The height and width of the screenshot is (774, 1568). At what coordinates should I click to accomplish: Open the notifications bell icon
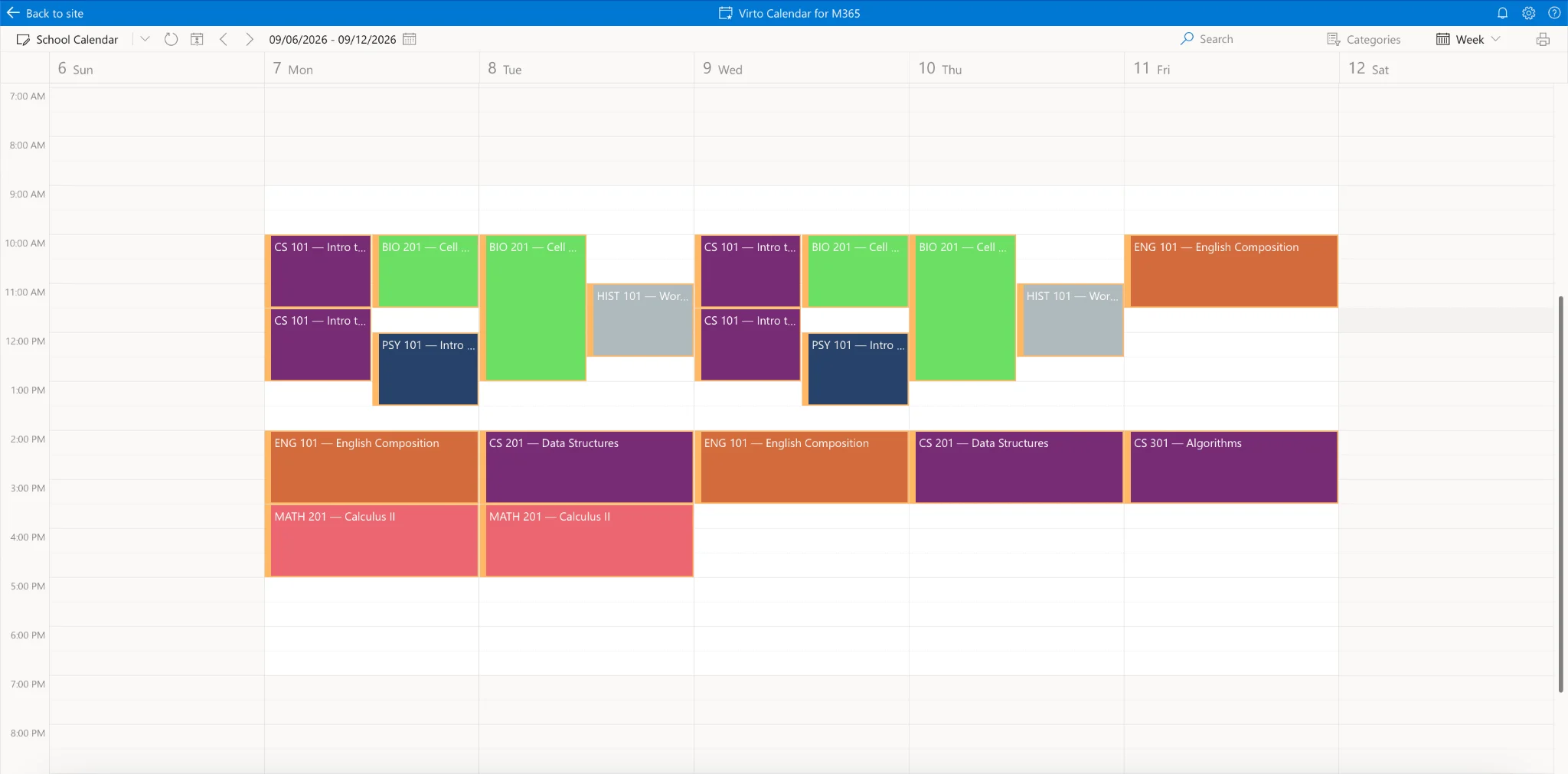[x=1502, y=13]
